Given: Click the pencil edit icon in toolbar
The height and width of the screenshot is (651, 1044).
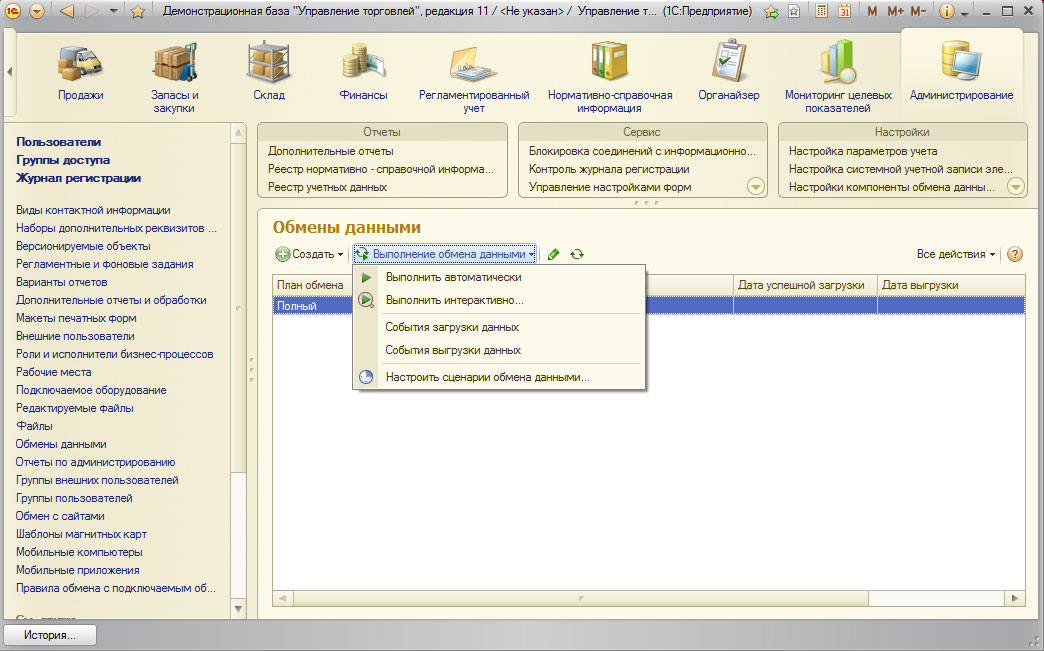Looking at the screenshot, I should [554, 255].
